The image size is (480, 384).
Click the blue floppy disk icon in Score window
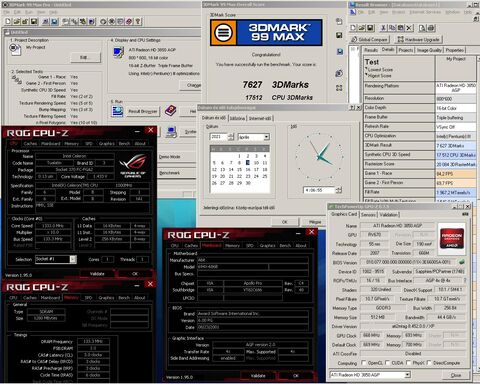339,52
